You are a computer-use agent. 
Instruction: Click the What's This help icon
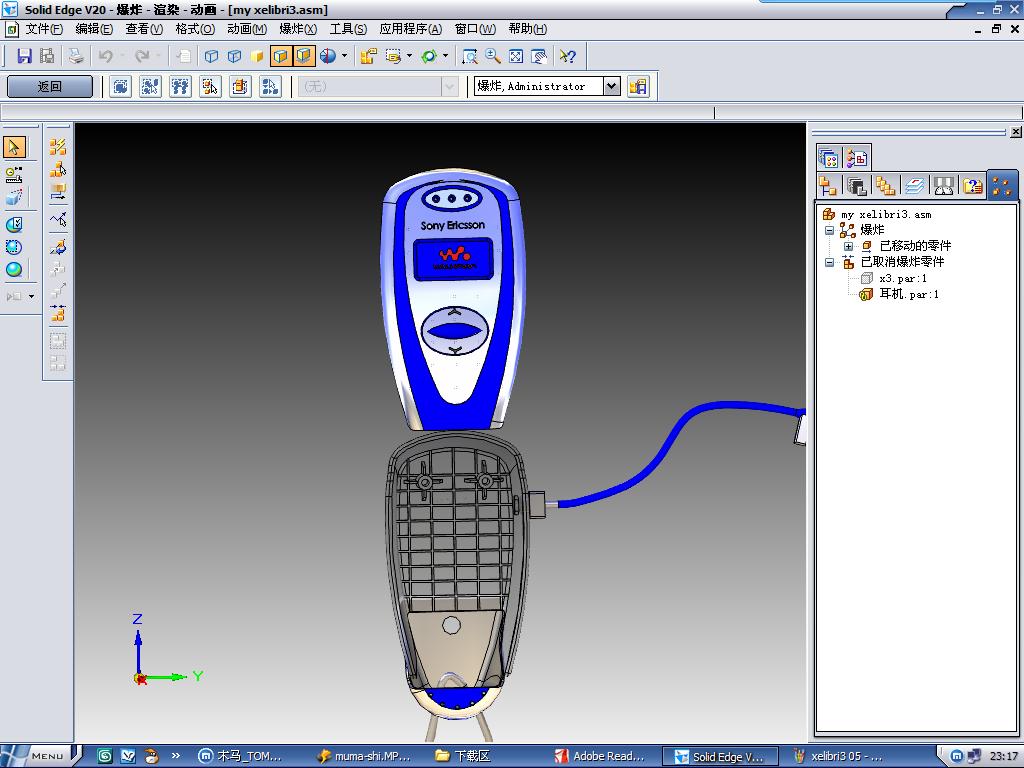(x=568, y=56)
